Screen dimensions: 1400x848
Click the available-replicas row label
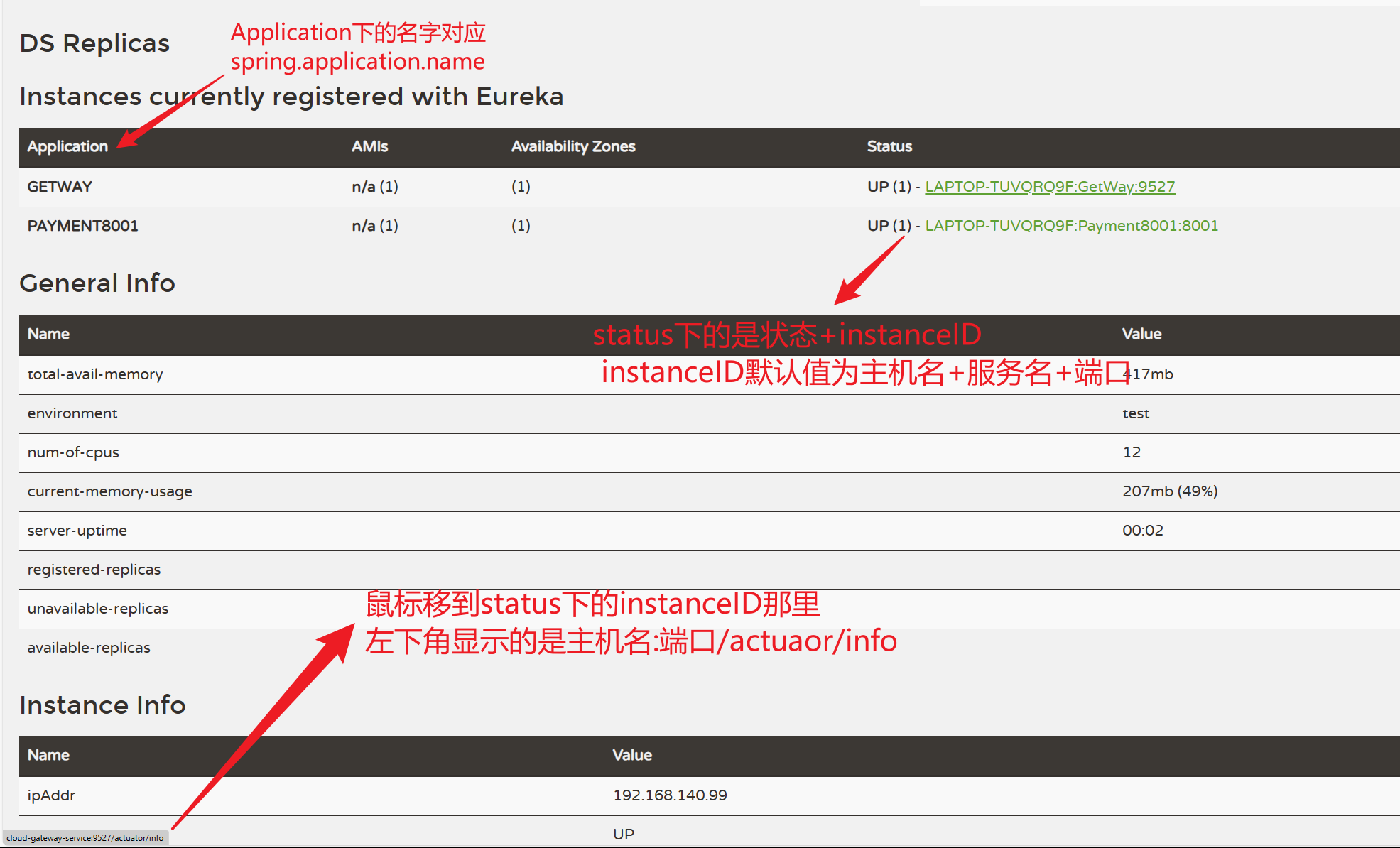89,648
